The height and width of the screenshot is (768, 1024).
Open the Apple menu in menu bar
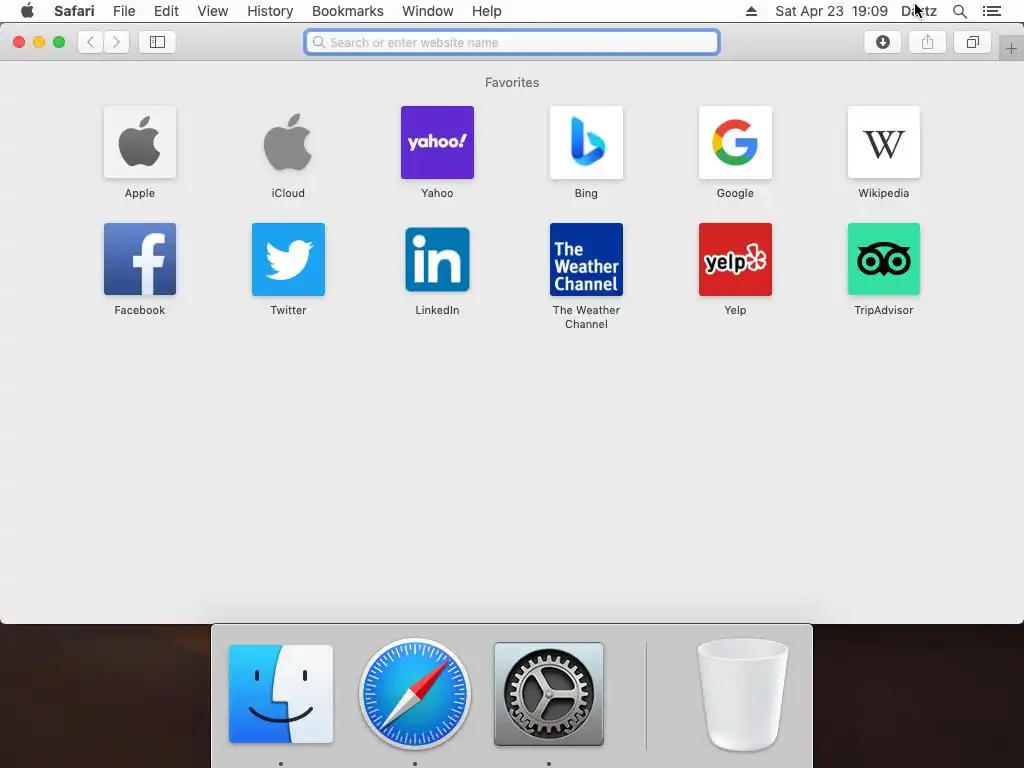pyautogui.click(x=27, y=11)
